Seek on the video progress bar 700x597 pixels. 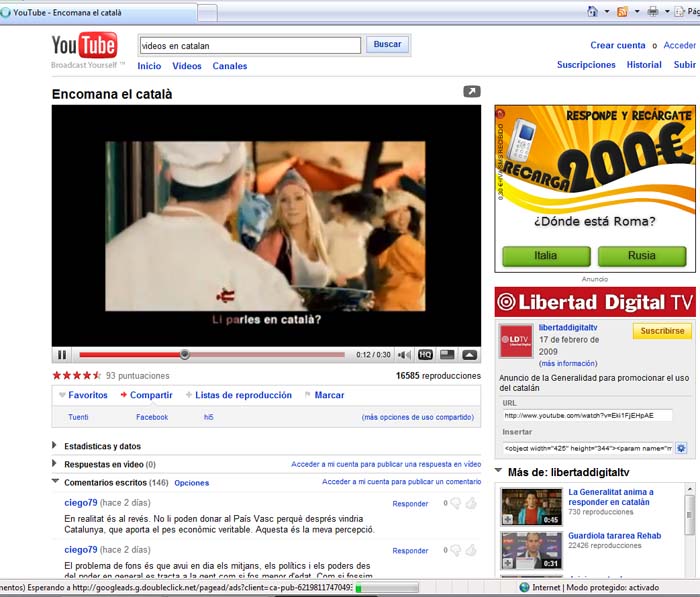[212, 355]
